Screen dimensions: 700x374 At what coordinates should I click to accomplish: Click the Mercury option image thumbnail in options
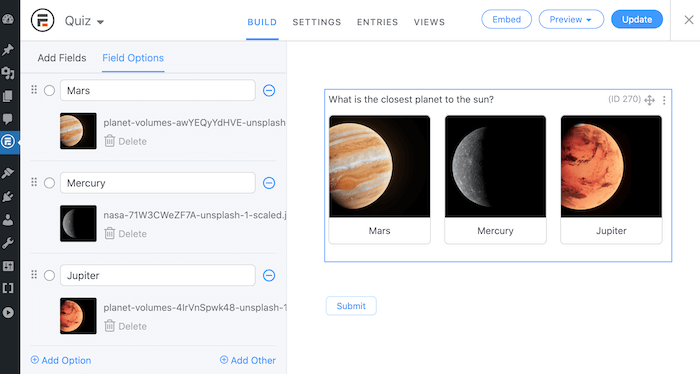click(78, 223)
